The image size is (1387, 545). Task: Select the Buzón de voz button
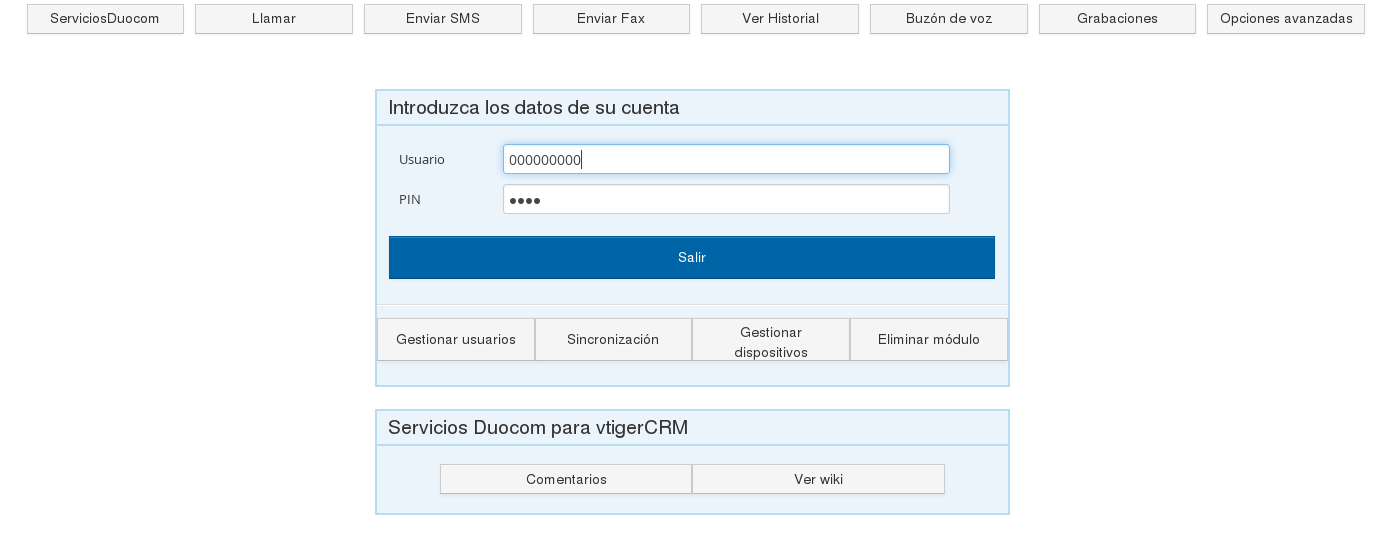[x=948, y=19]
